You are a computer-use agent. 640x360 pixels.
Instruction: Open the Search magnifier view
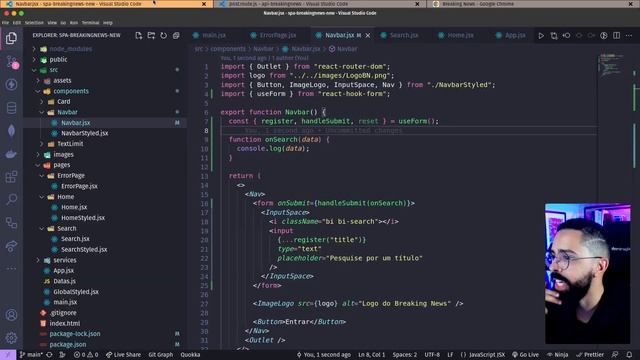click(11, 200)
